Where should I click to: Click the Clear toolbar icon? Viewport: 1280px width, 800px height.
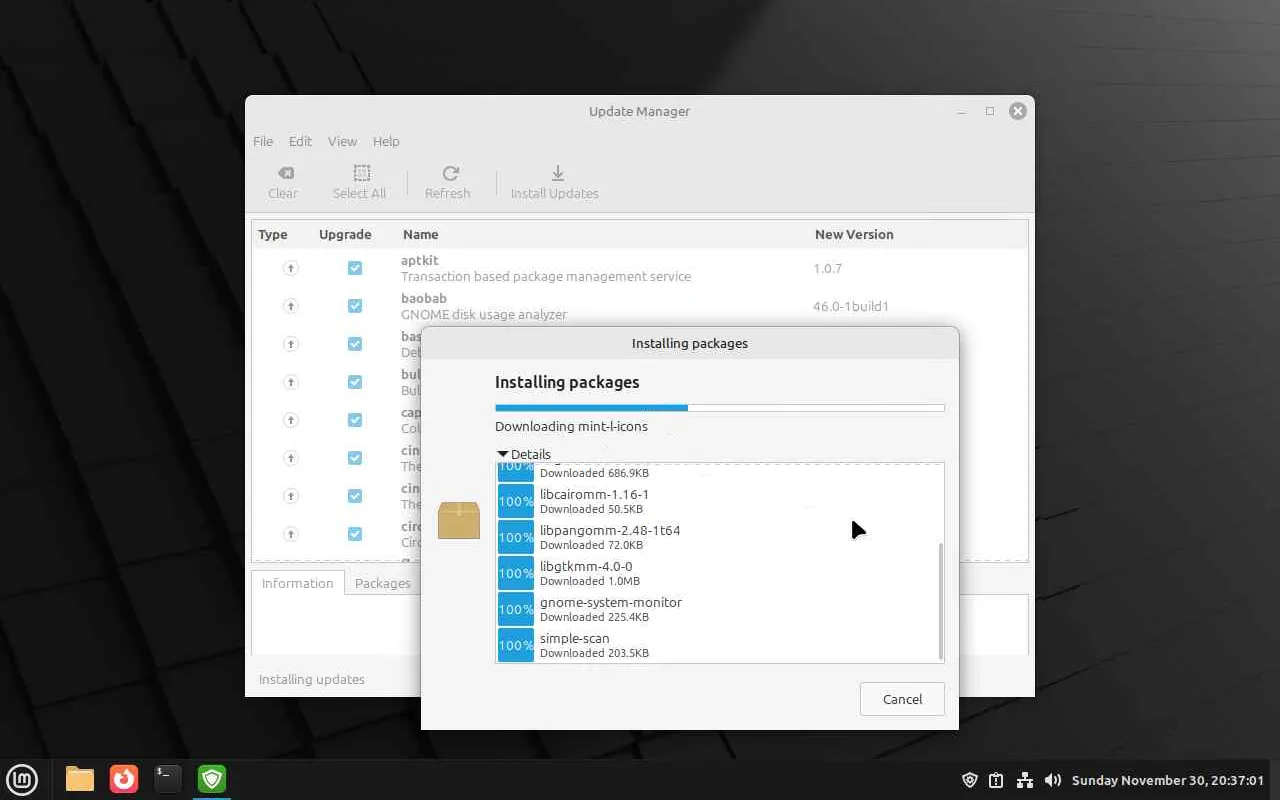[285, 173]
